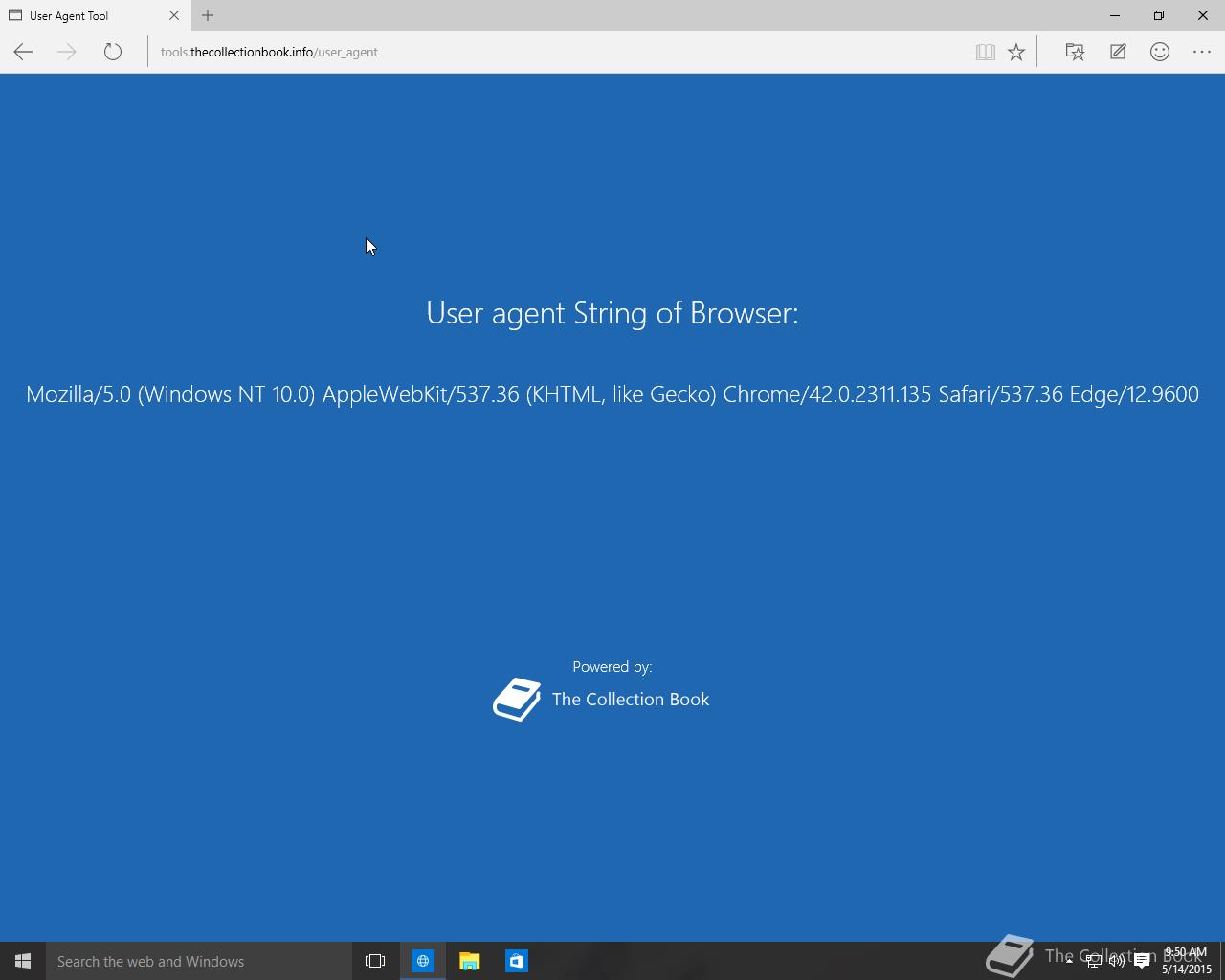Image resolution: width=1225 pixels, height=980 pixels.
Task: Click the address bar URL
Action: tap(269, 52)
